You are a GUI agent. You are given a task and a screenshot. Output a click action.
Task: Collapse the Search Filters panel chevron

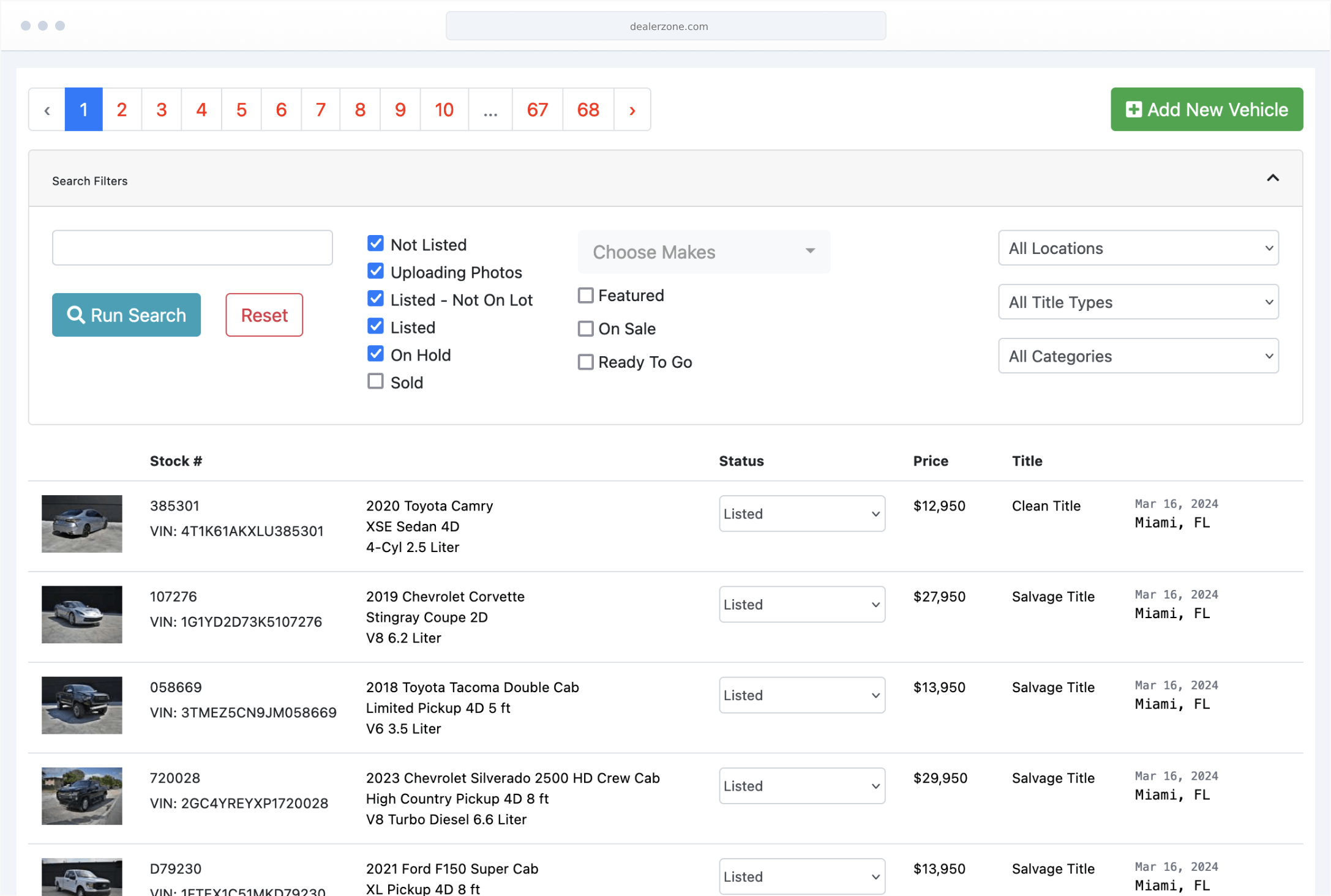coord(1272,178)
